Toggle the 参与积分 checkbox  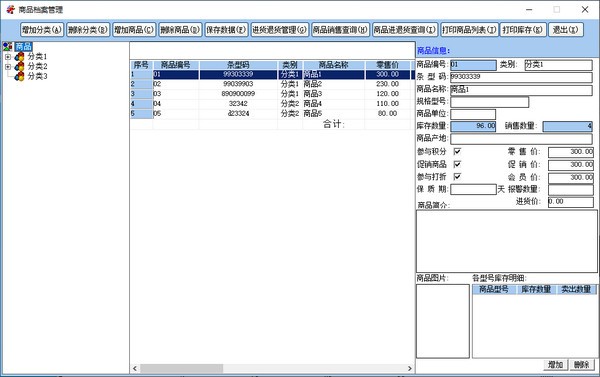(x=457, y=152)
